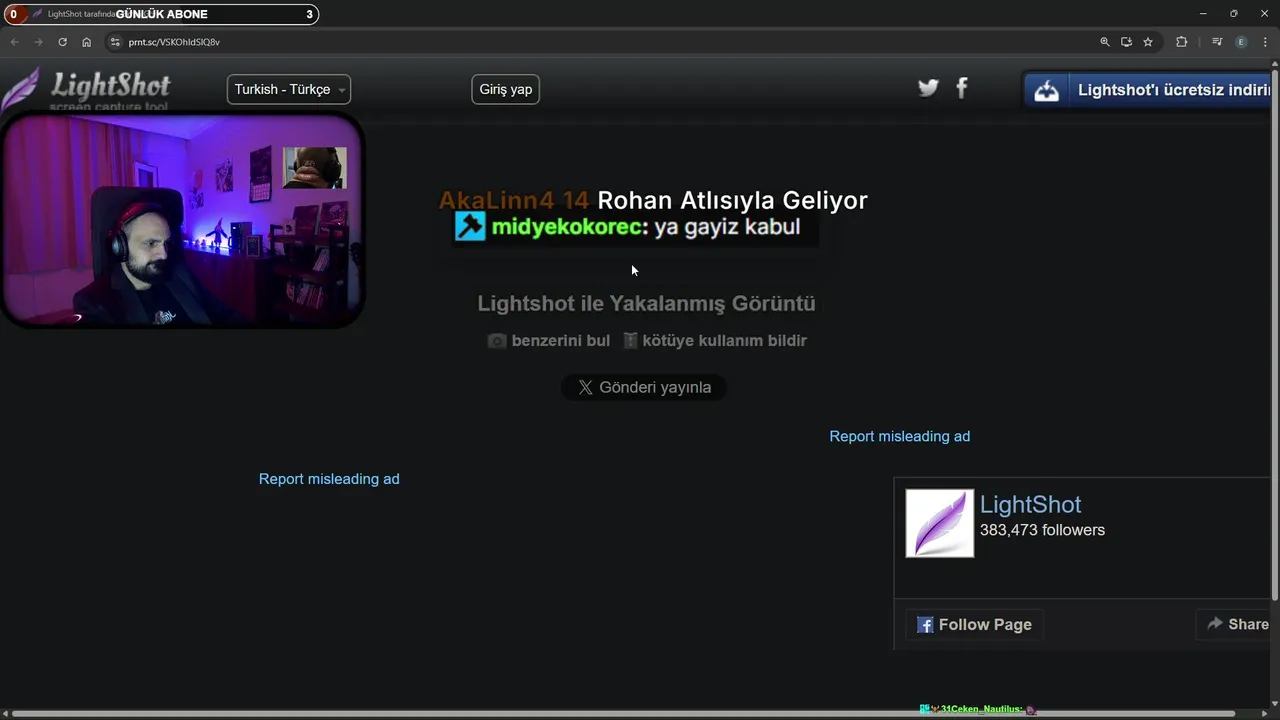Open the browser profile avatar
Viewport: 1280px width, 720px height.
[x=1241, y=42]
